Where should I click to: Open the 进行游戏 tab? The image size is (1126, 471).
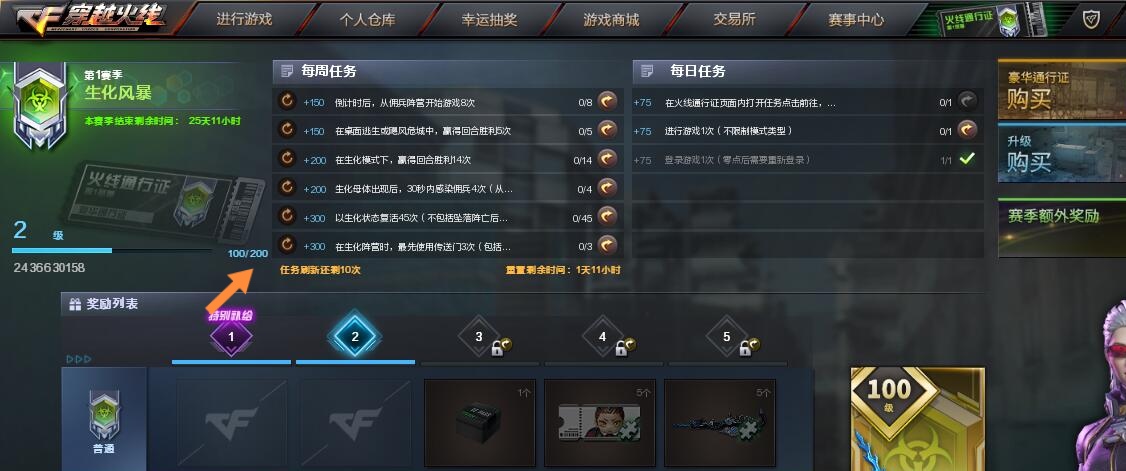[244, 19]
